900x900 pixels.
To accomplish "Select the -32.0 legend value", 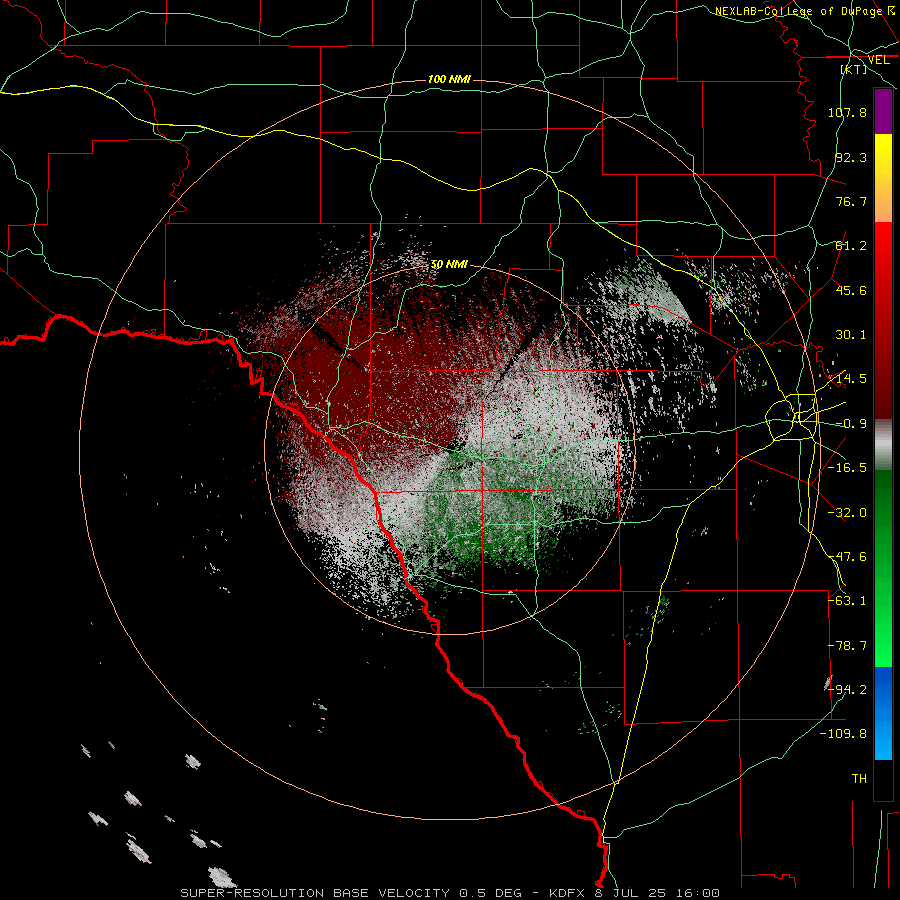I will tap(847, 513).
